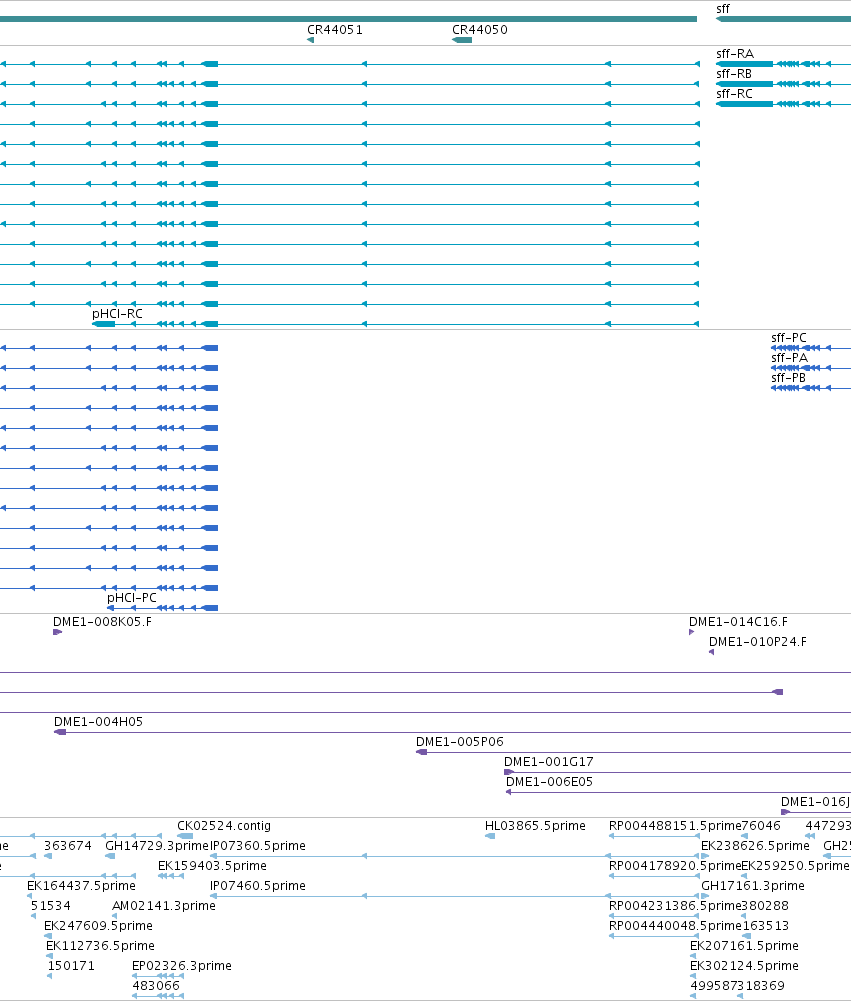
Task: Click the GH14729.3prime EST label
Action: pyautogui.click(x=157, y=845)
